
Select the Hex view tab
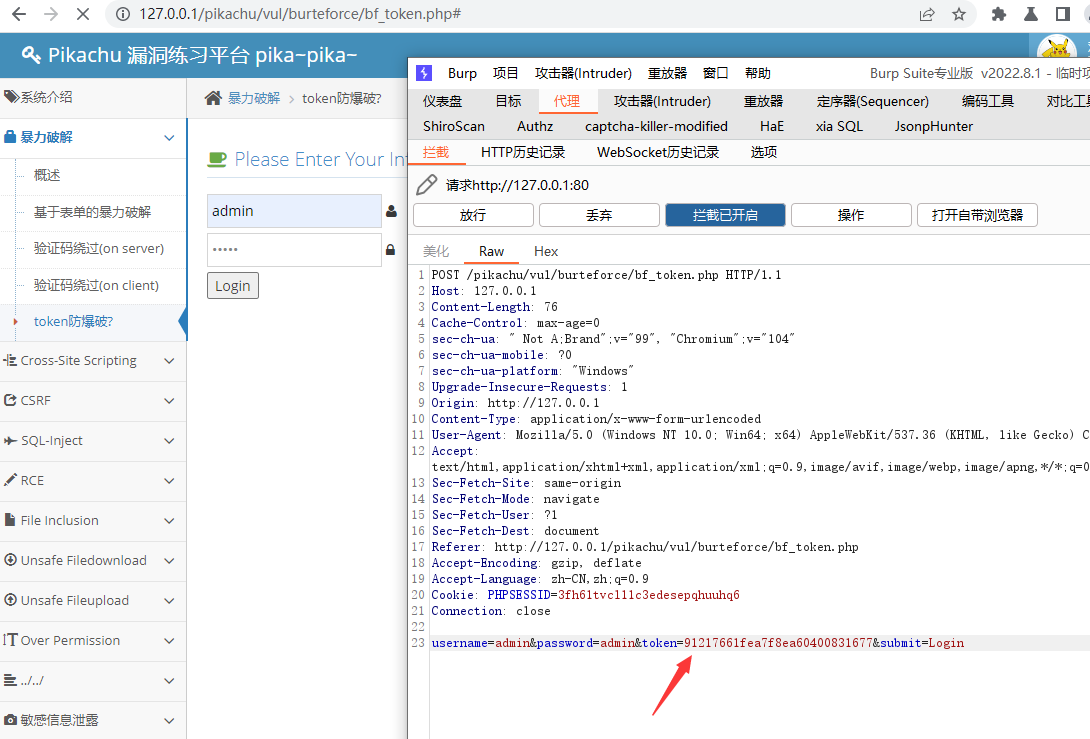[546, 252]
